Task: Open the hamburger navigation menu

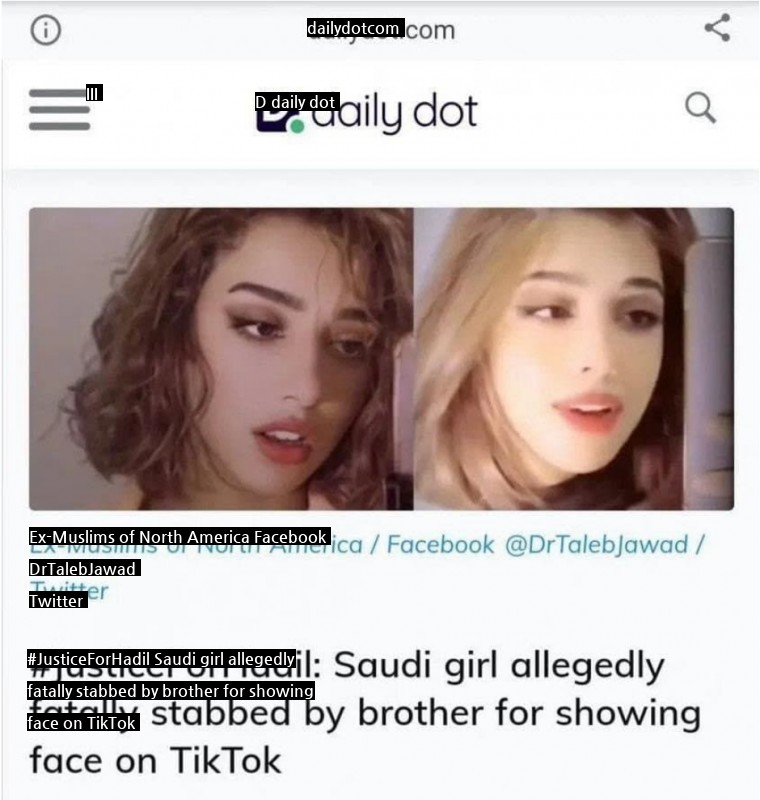Action: coord(60,110)
